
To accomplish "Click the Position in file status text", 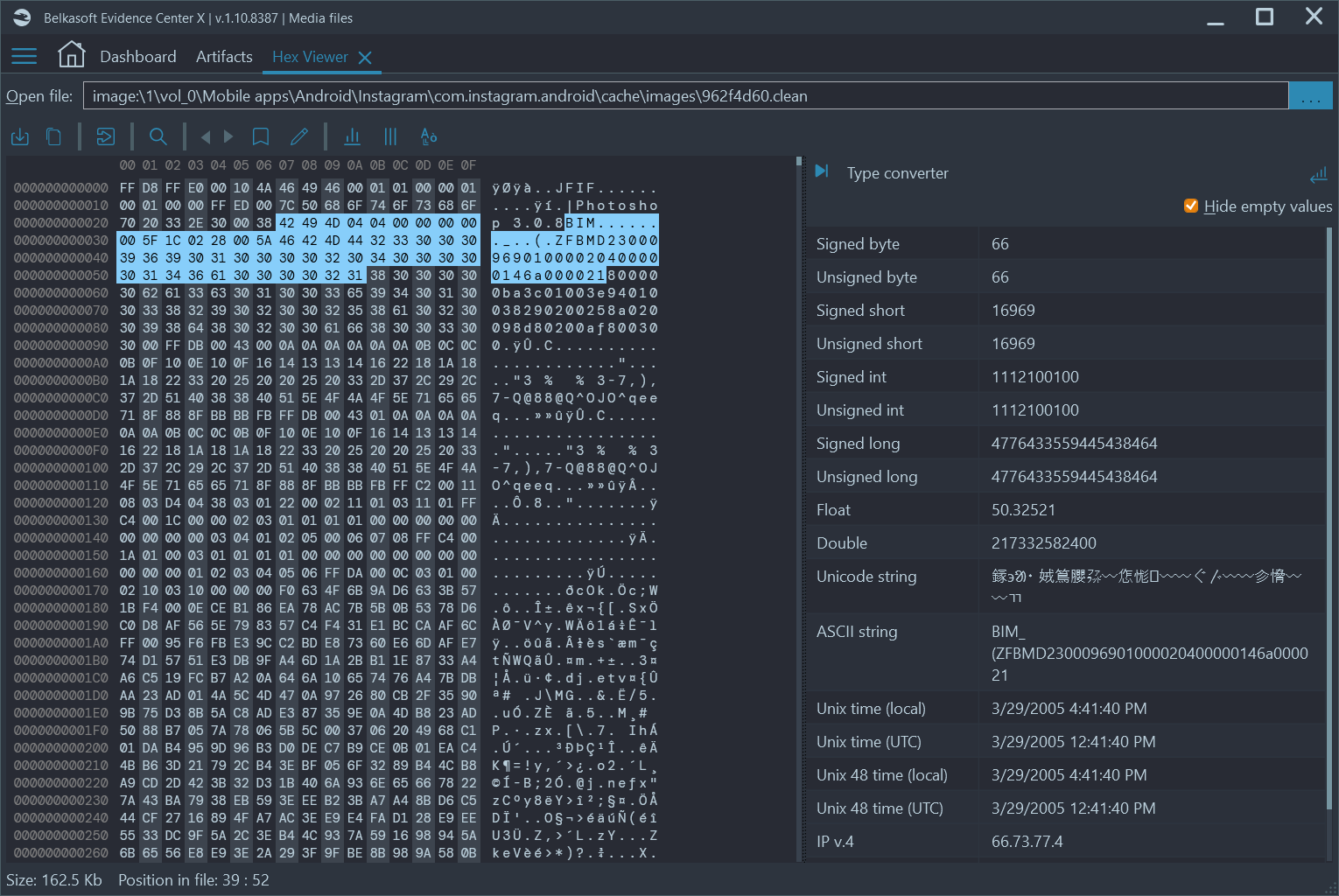I will [x=193, y=880].
